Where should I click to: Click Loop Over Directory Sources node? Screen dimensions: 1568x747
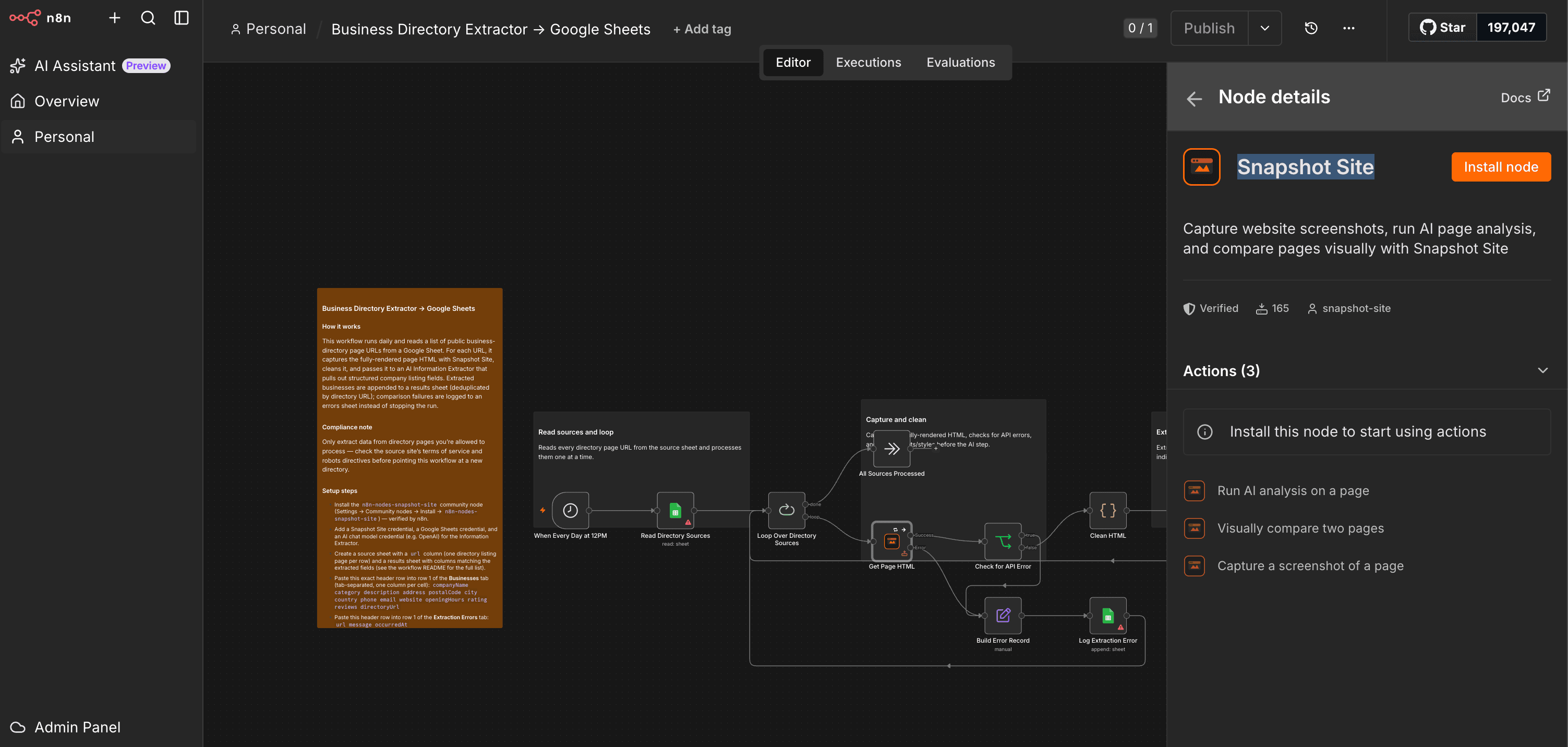point(787,510)
